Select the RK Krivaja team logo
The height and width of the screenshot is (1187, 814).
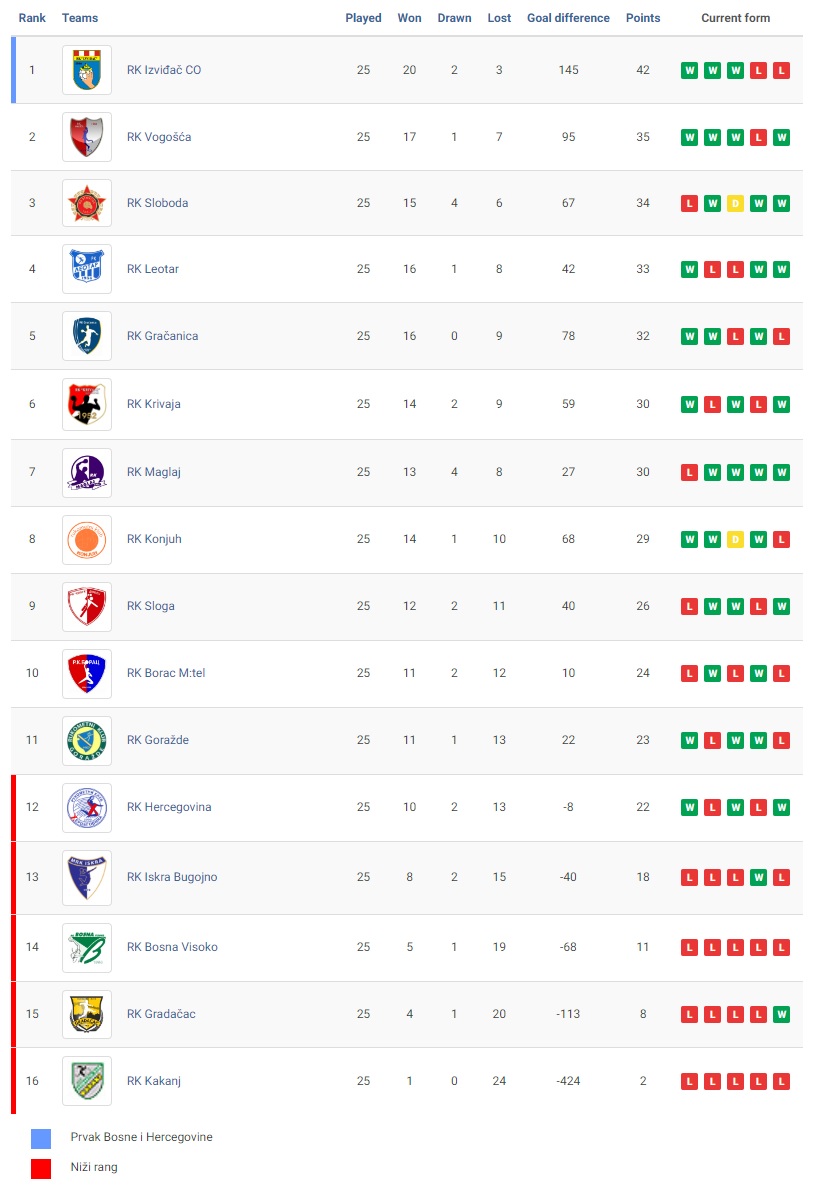pyautogui.click(x=87, y=404)
